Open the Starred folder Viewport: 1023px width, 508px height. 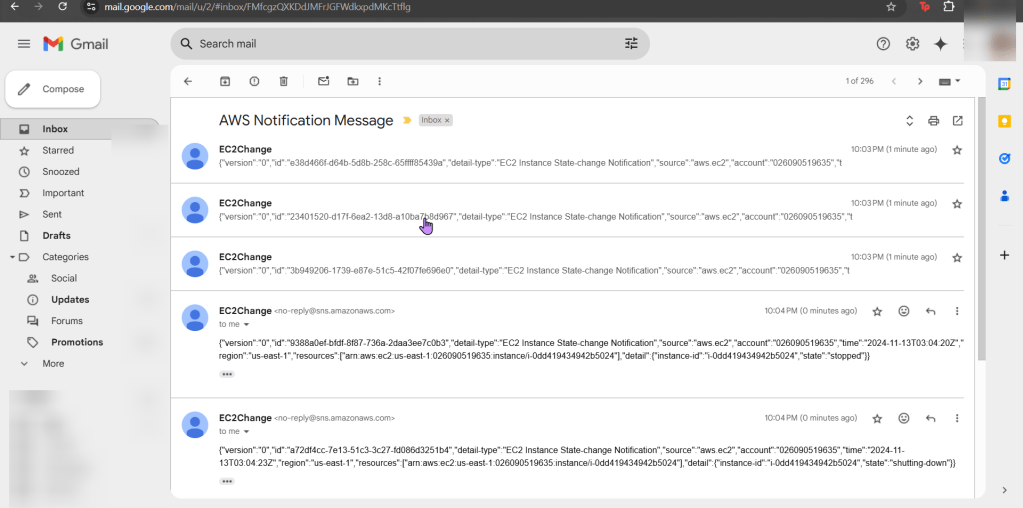point(58,150)
